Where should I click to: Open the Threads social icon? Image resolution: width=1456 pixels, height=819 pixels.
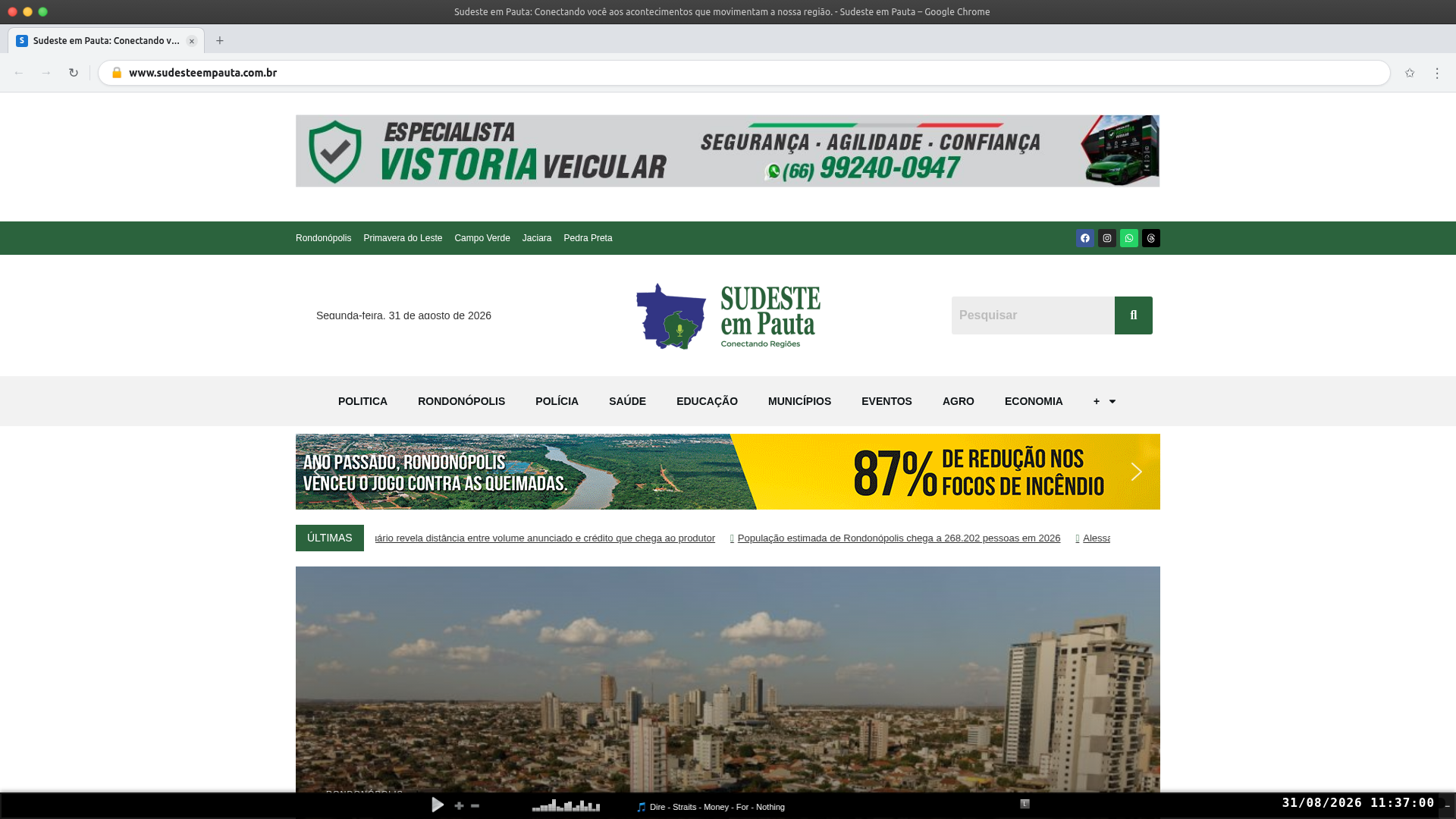click(1151, 238)
